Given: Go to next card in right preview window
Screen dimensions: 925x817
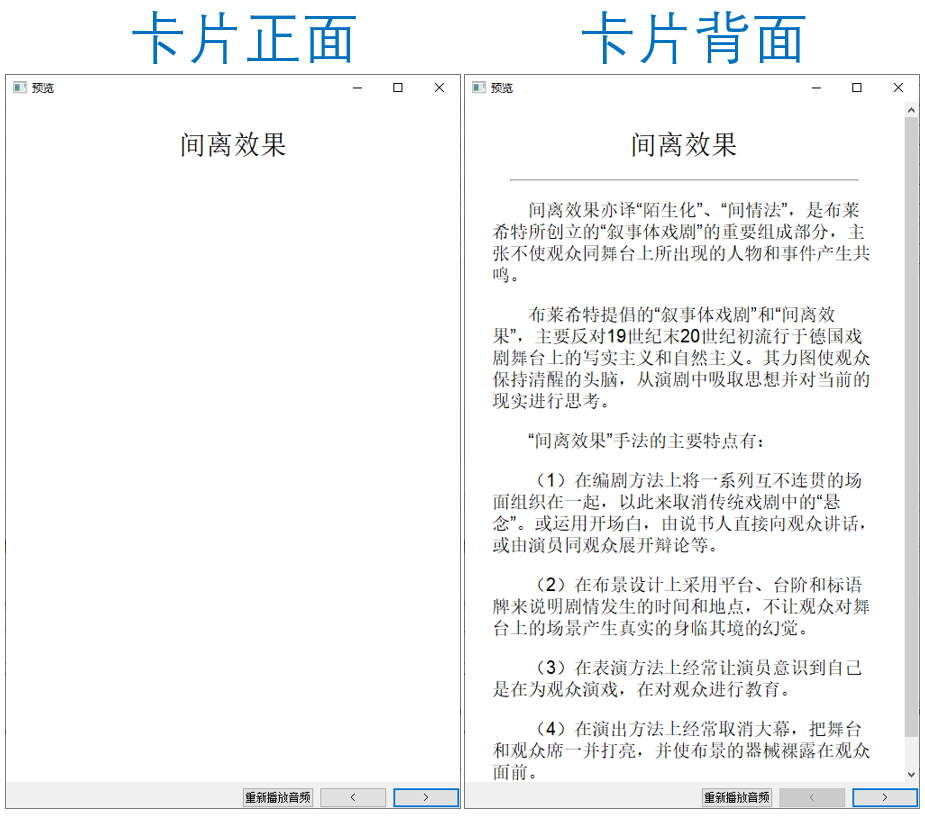Looking at the screenshot, I should tap(885, 798).
